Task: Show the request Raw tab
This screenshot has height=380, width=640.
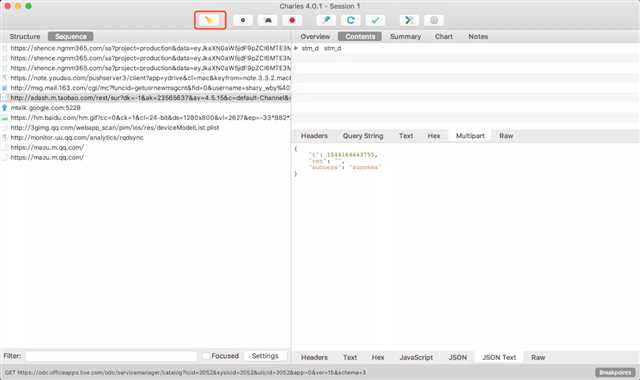Action: click(x=506, y=136)
